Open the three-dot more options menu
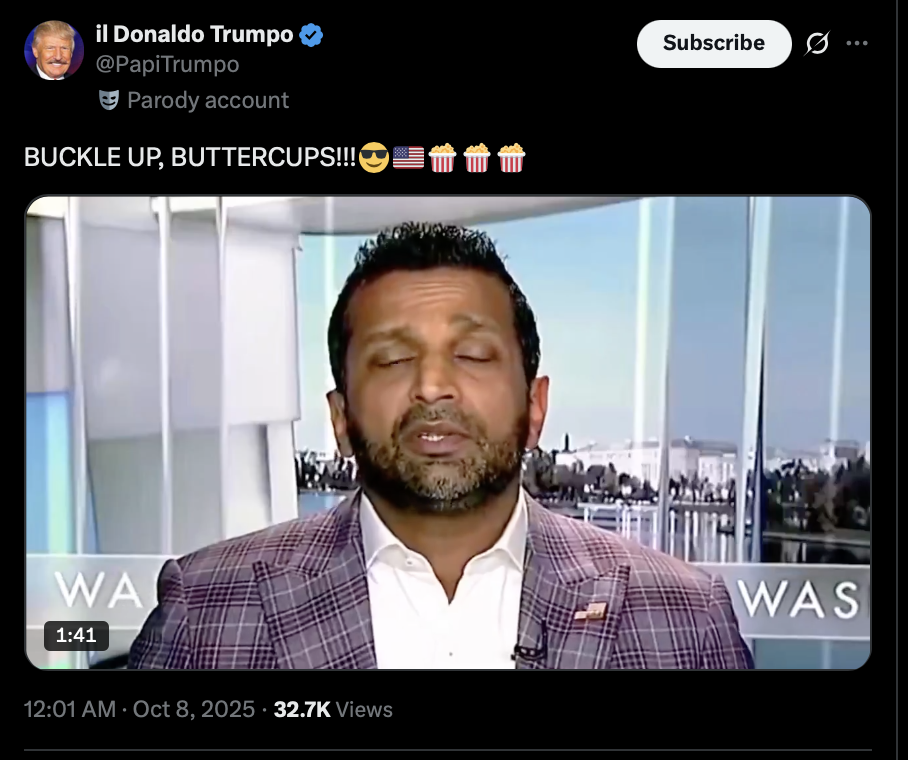The height and width of the screenshot is (760, 908). pyautogui.click(x=857, y=43)
